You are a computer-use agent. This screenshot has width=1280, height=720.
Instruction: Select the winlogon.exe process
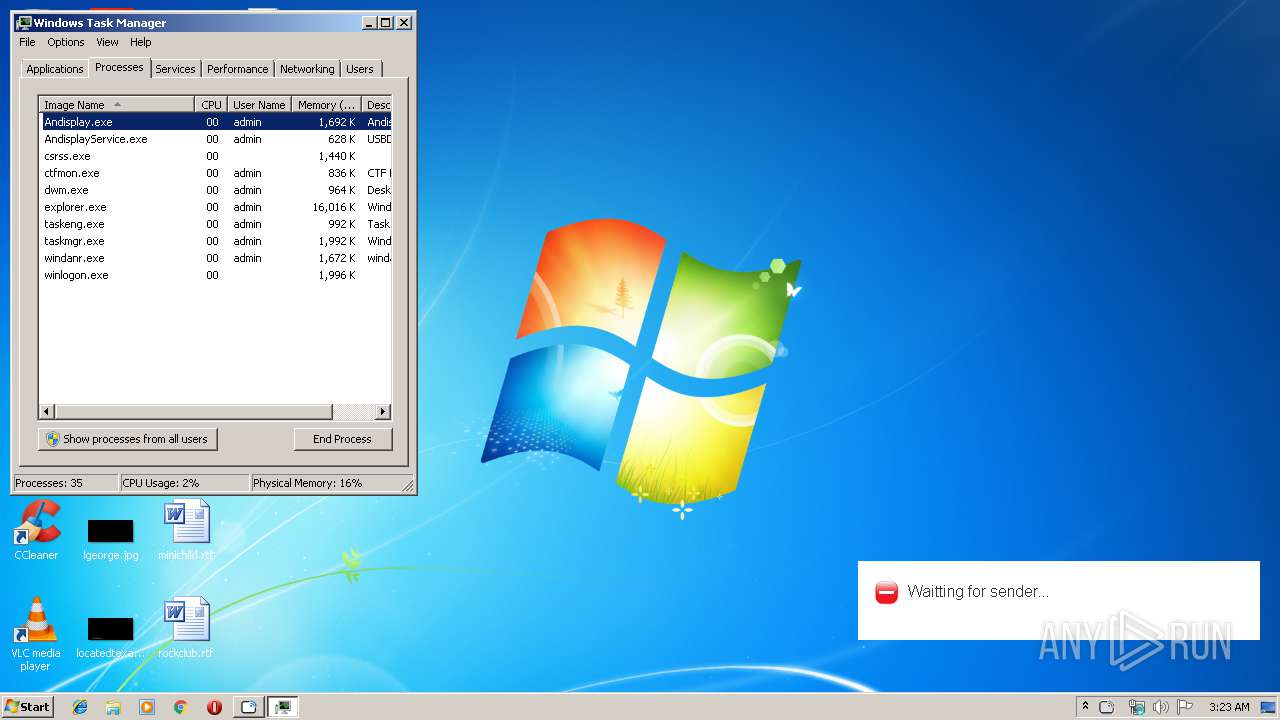coord(215,275)
